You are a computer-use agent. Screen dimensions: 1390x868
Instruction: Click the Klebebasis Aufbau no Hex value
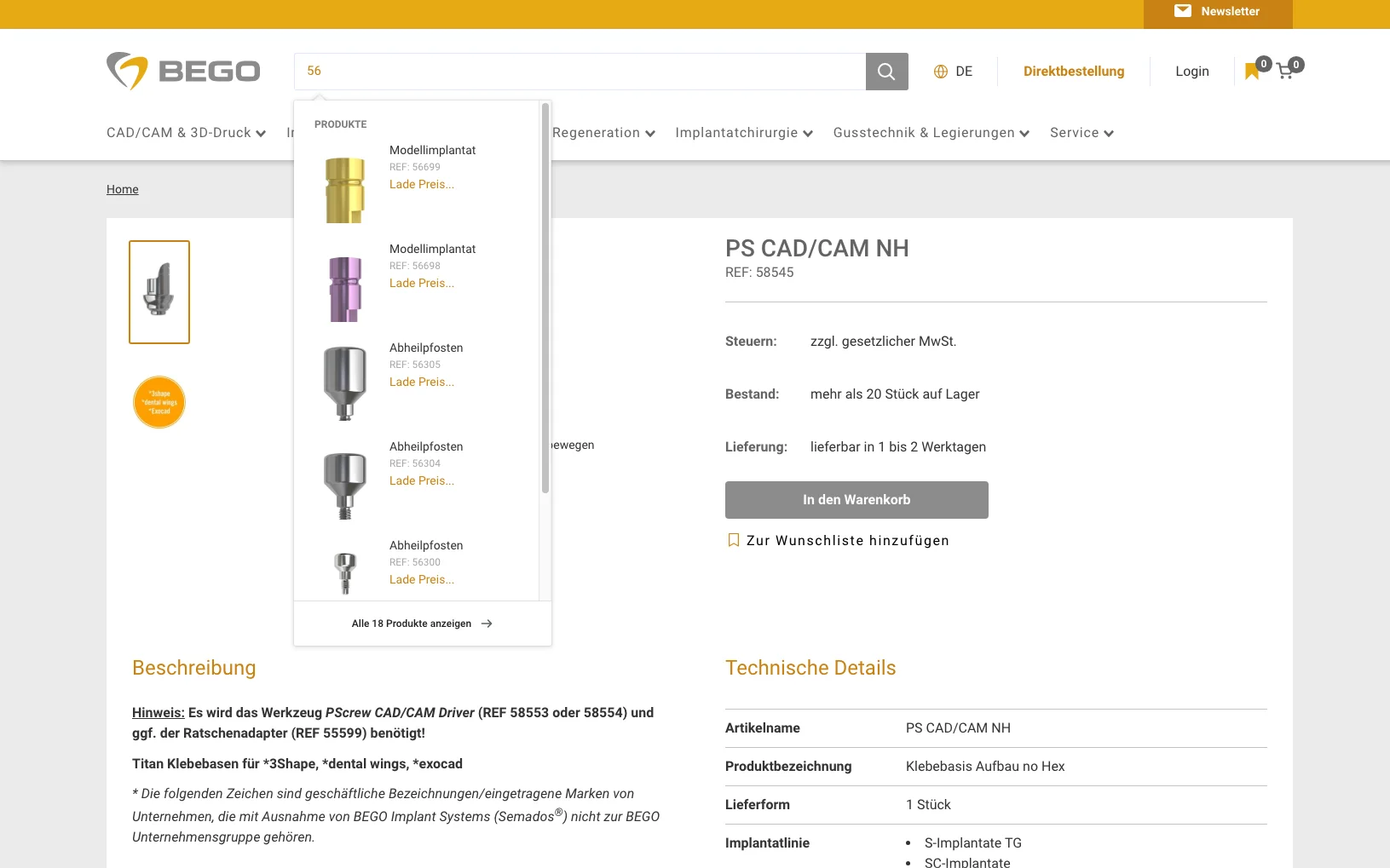[985, 767]
